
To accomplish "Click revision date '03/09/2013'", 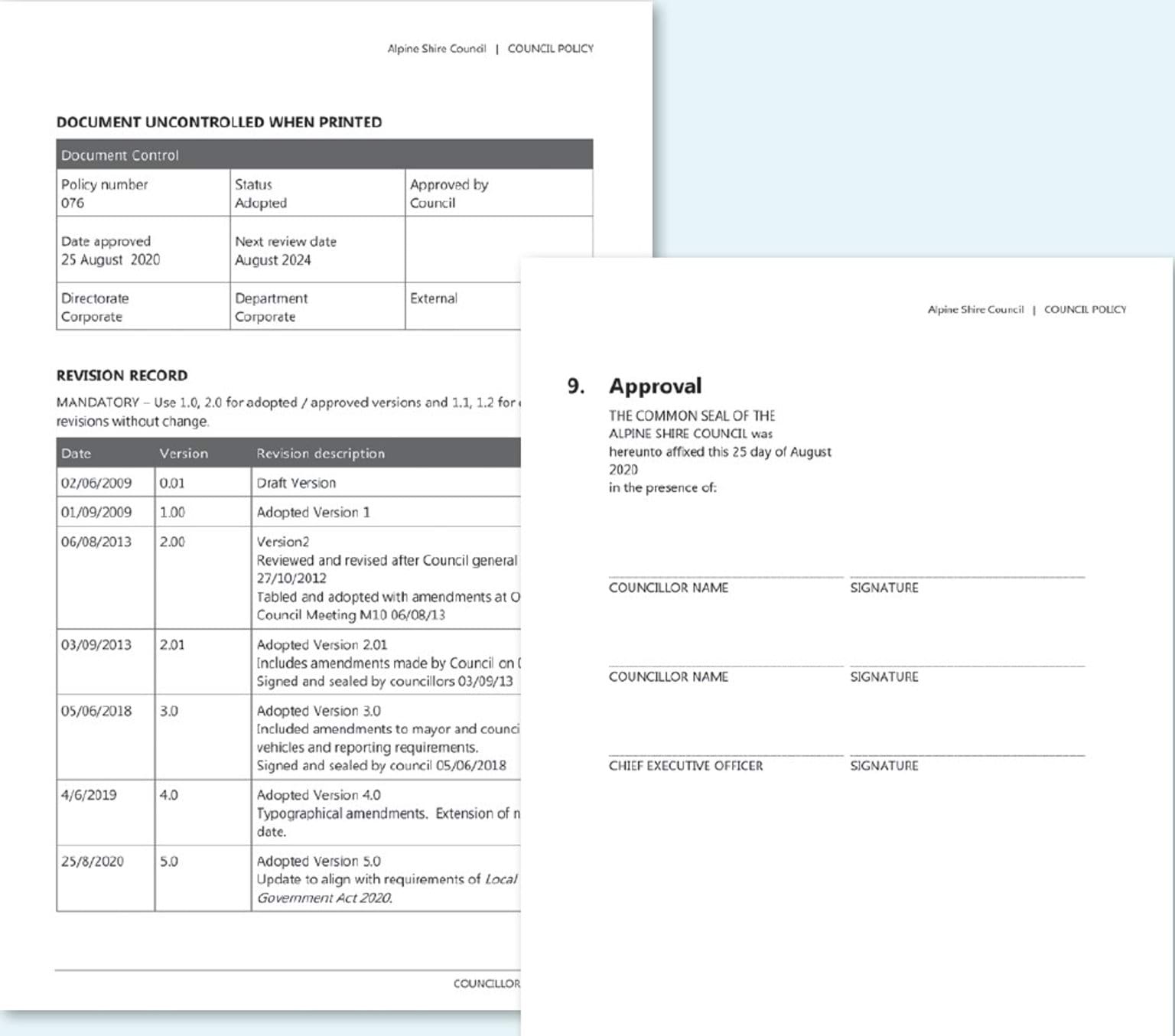I will pyautogui.click(x=96, y=645).
